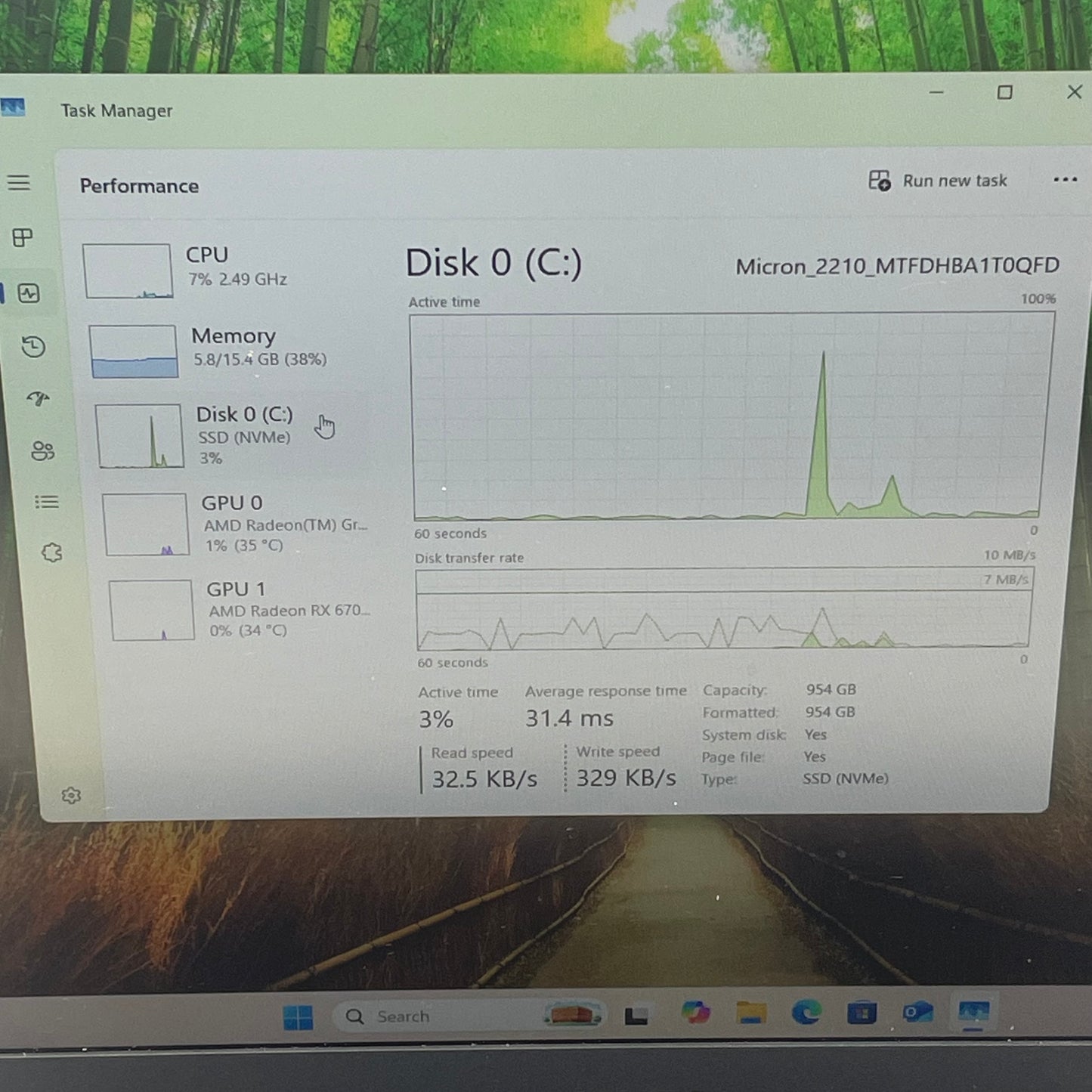
Task: Open the Windows Start button
Action: coord(298,1017)
